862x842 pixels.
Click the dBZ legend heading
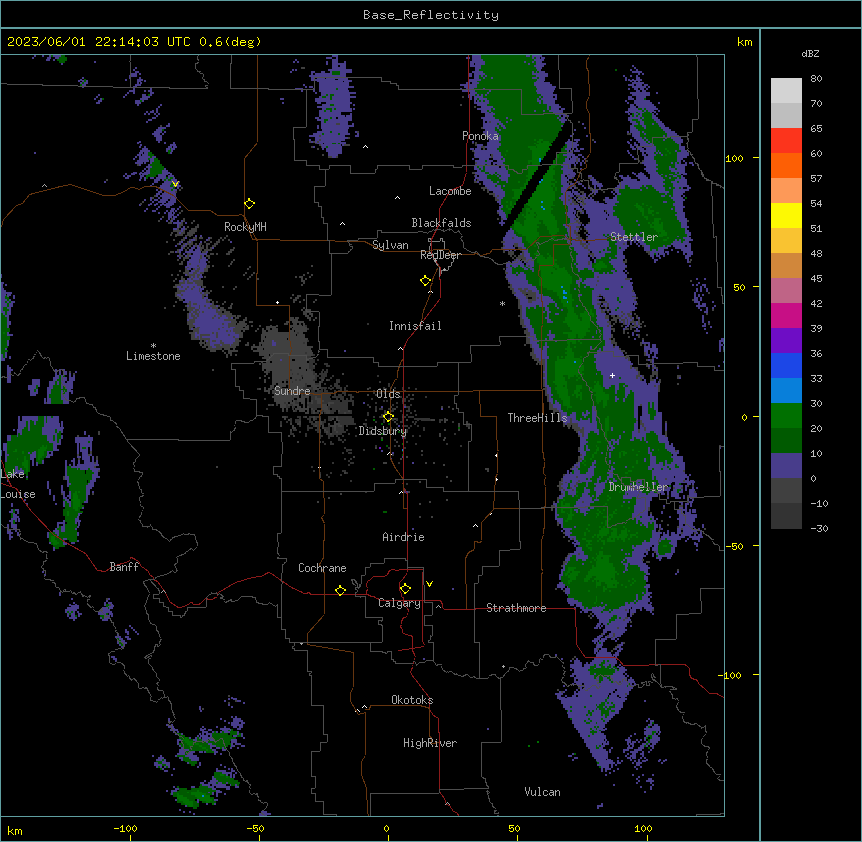coord(810,54)
